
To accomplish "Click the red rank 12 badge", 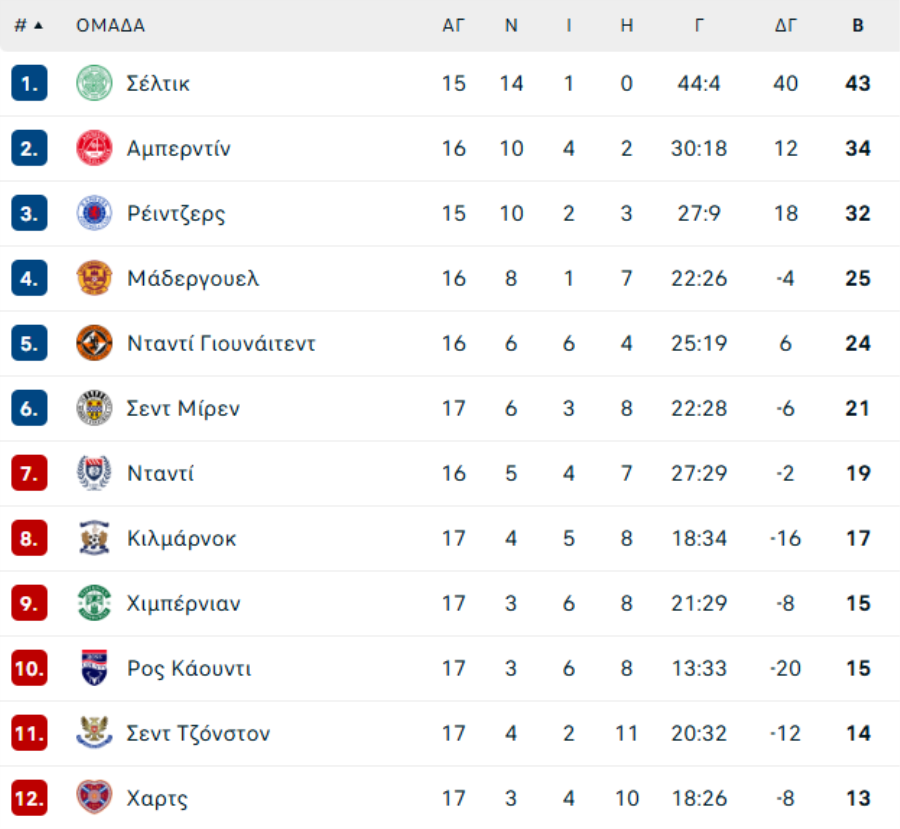I will click(29, 797).
